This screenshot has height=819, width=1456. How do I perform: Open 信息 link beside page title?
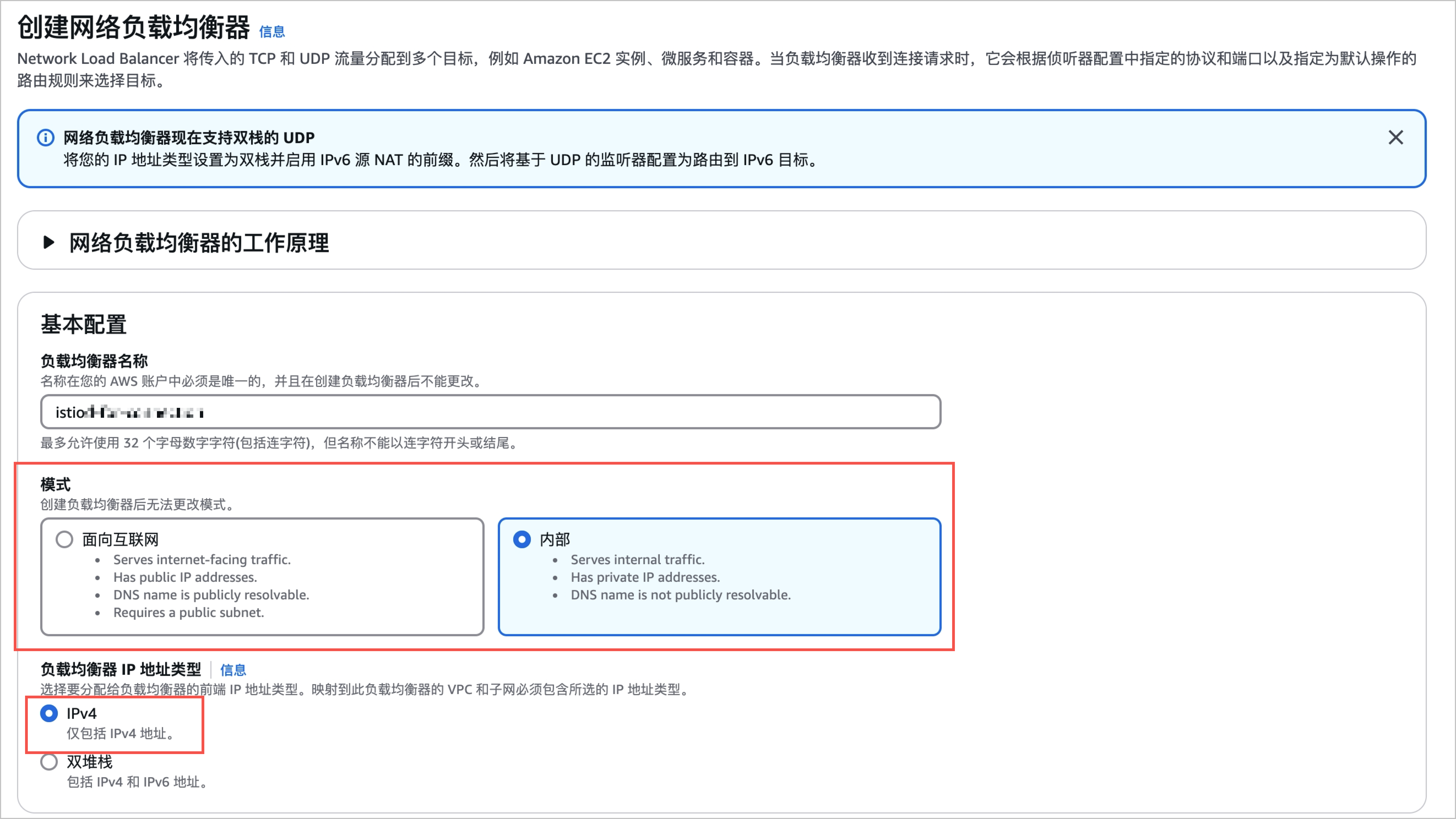pyautogui.click(x=272, y=32)
